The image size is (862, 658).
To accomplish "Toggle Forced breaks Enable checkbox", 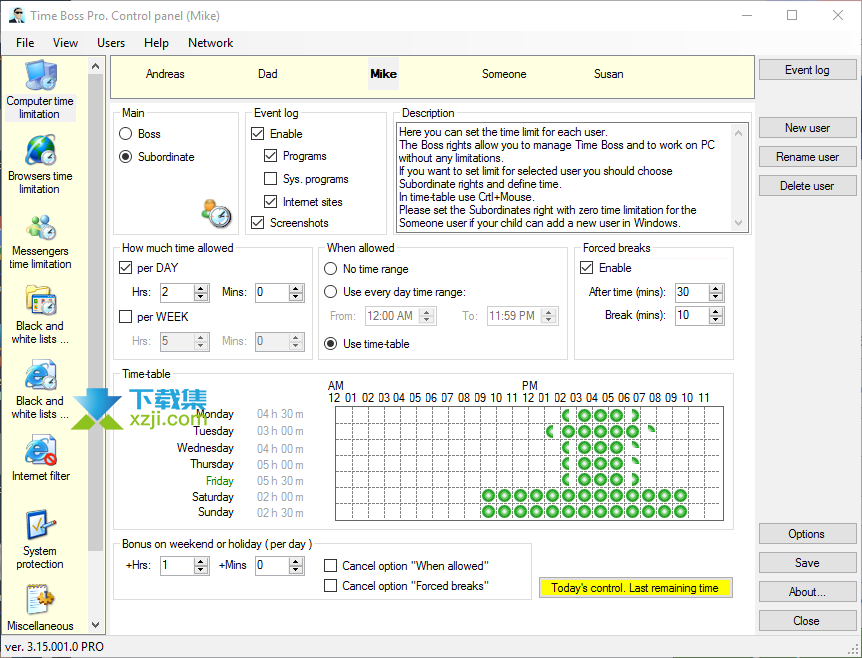I will [587, 268].
